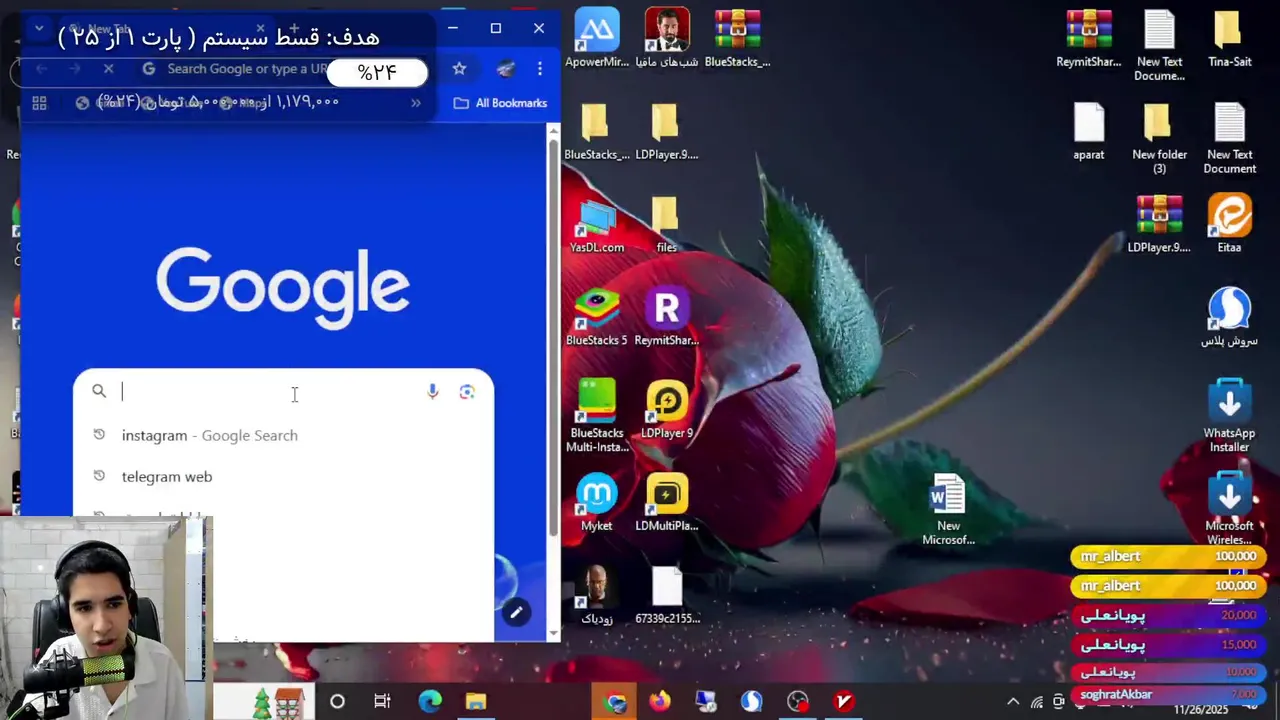Open the purple R ReymitShar app icon
The height and width of the screenshot is (720, 1280).
[667, 317]
